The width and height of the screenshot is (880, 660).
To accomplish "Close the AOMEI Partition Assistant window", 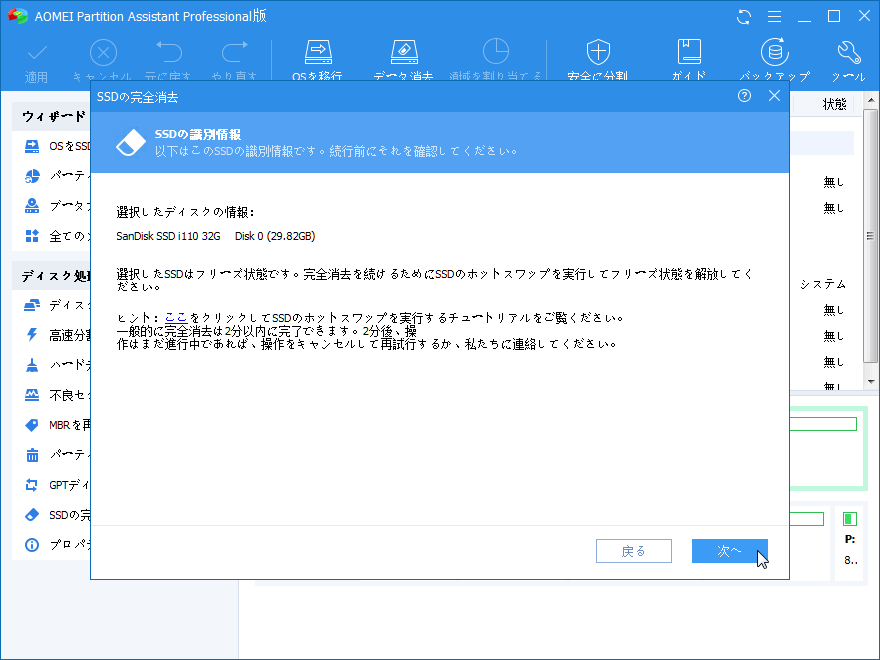I will tap(864, 16).
